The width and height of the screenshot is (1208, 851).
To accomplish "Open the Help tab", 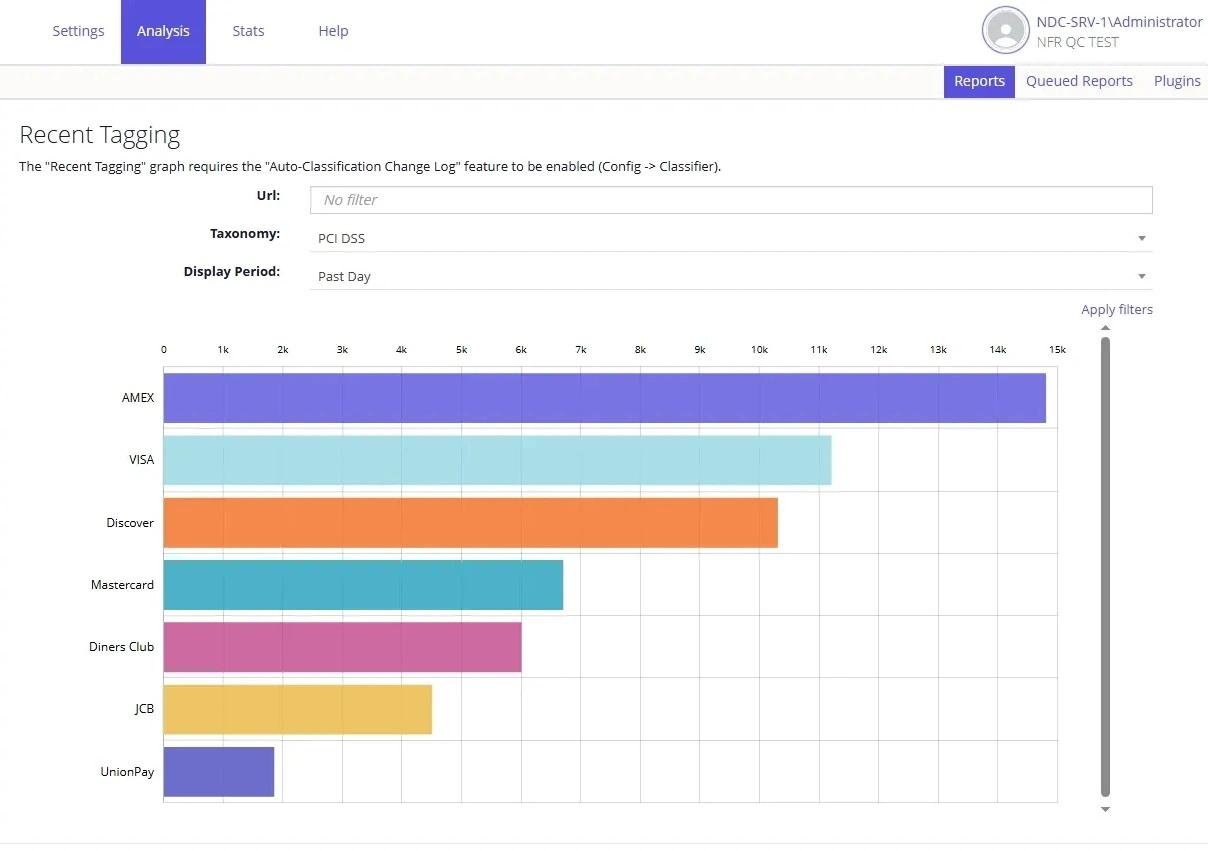I will click(333, 31).
